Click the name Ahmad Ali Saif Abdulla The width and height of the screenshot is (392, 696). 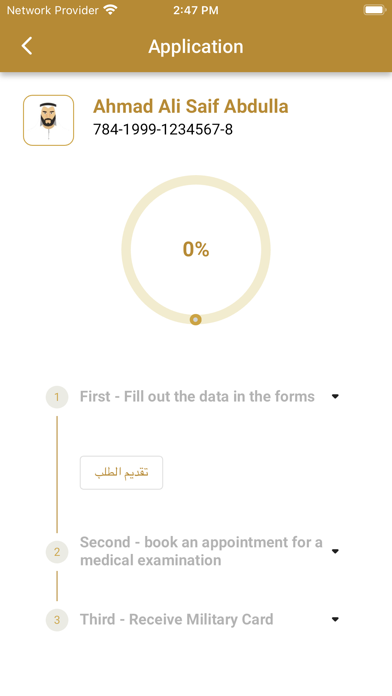(190, 107)
